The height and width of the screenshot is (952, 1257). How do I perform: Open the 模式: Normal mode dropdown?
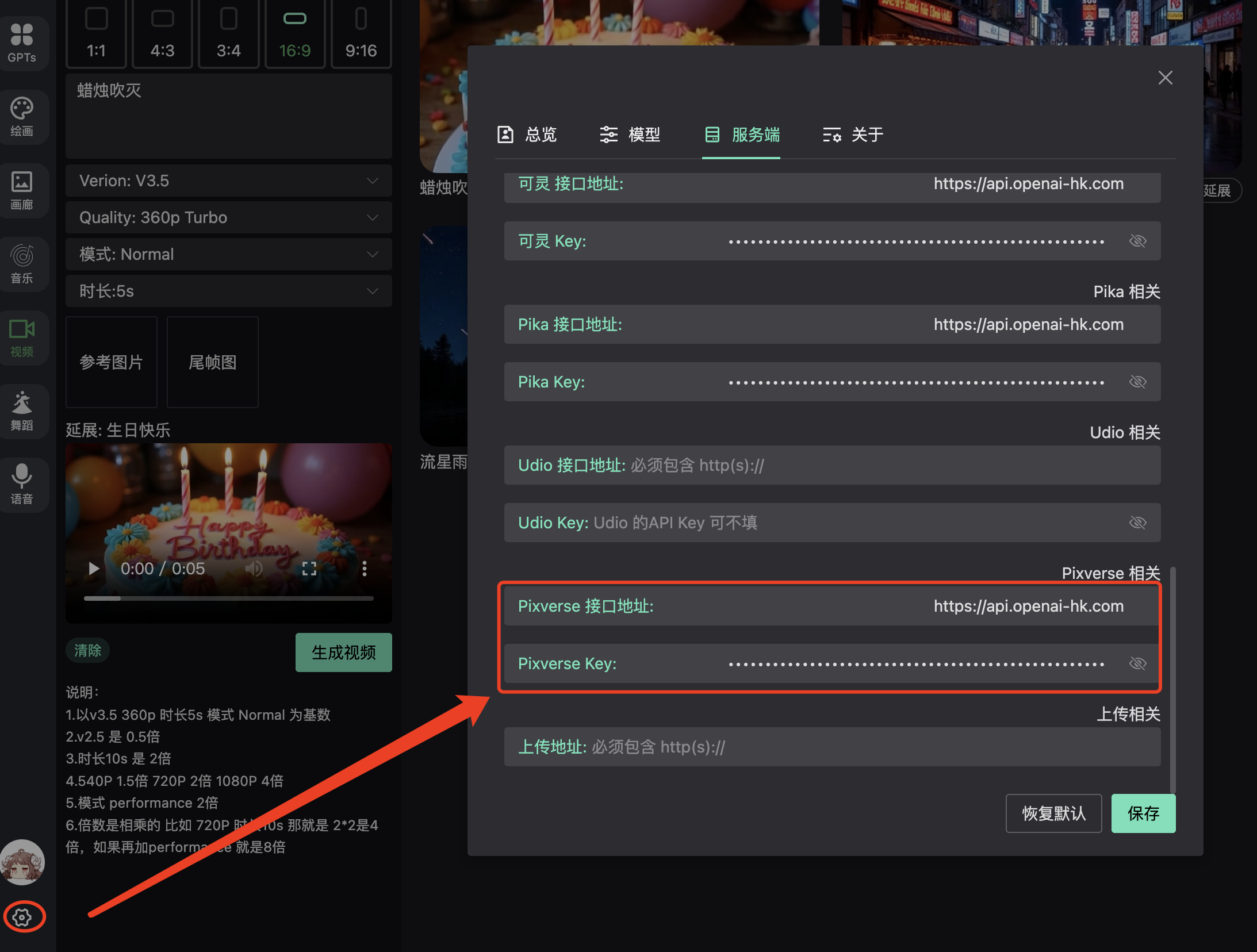[228, 254]
